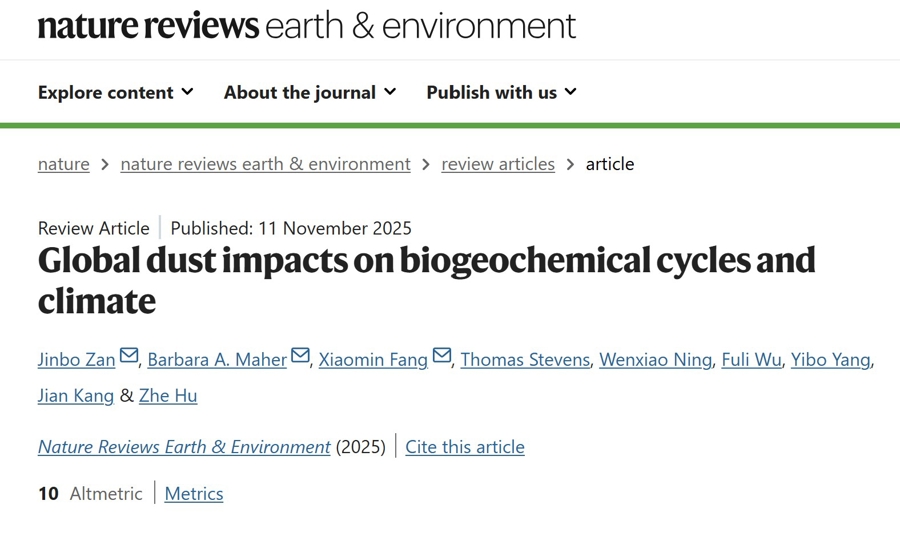Open Yibo Yang author link
This screenshot has height=549, width=900.
pos(830,360)
